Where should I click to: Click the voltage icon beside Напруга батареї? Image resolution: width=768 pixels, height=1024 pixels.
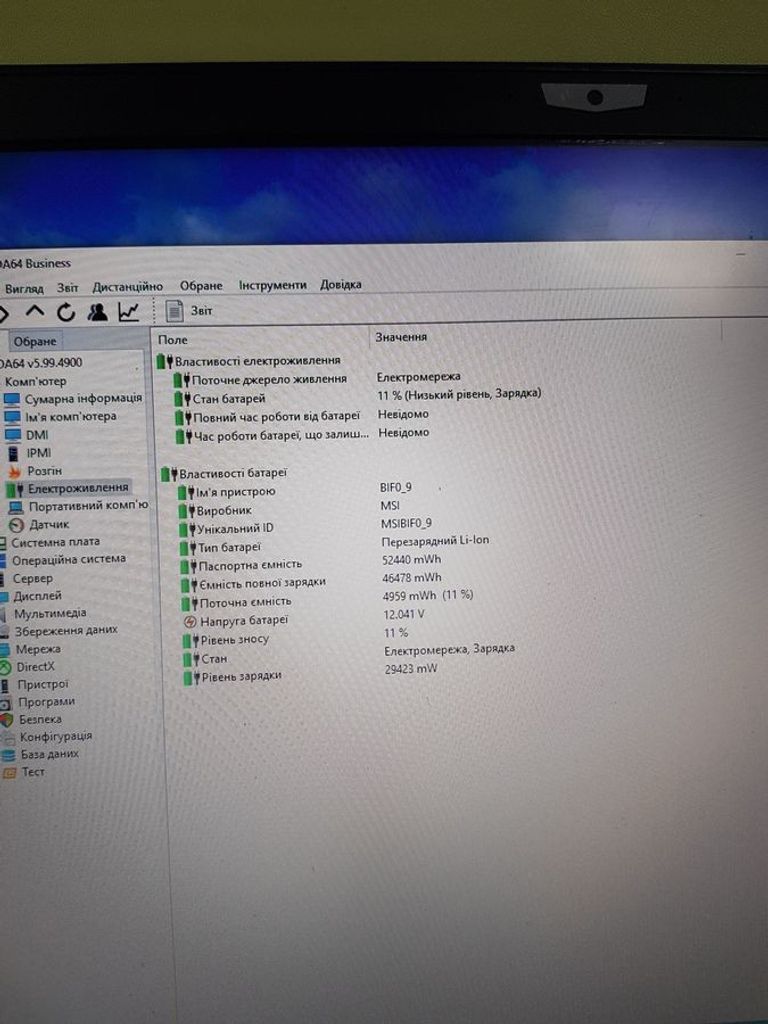coord(190,621)
